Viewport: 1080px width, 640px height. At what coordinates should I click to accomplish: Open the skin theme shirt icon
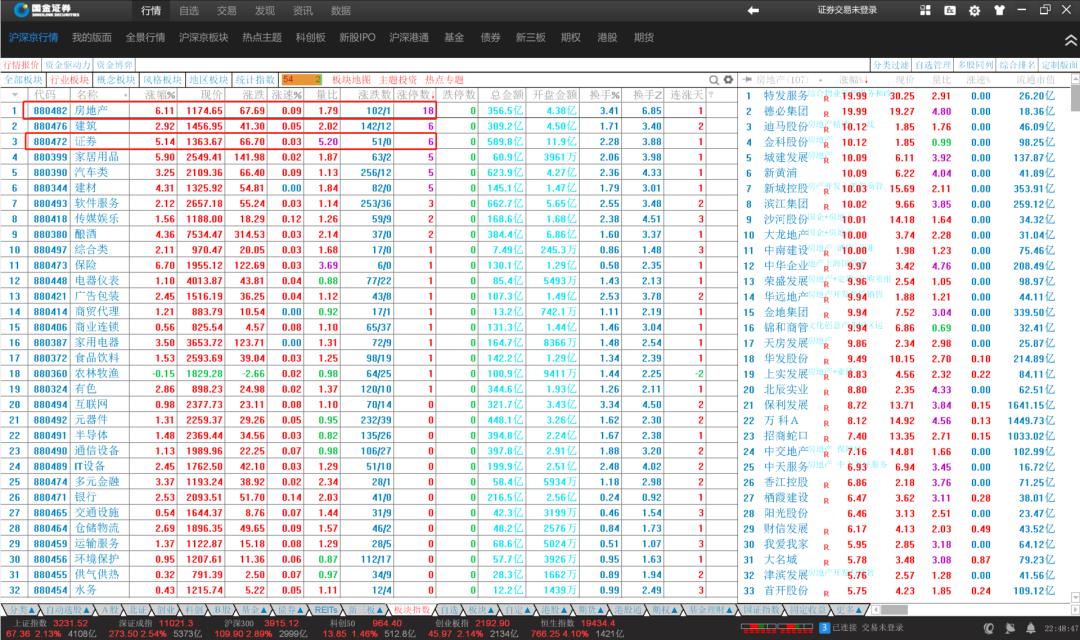point(998,11)
